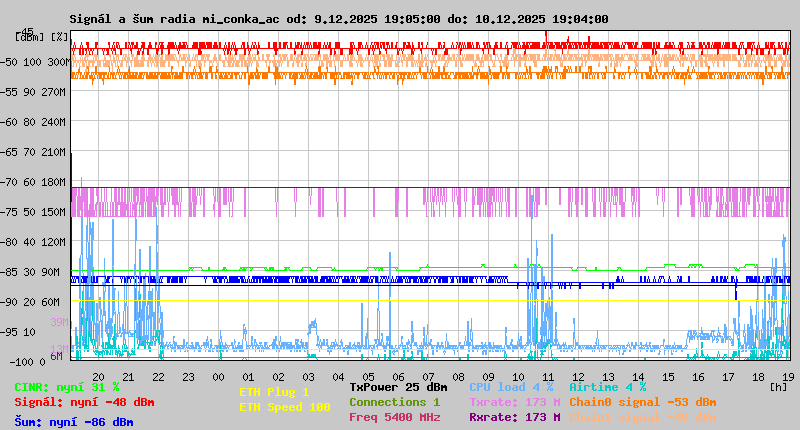Click the hour '06' tick on time axis
800x430 pixels.
pos(398,377)
